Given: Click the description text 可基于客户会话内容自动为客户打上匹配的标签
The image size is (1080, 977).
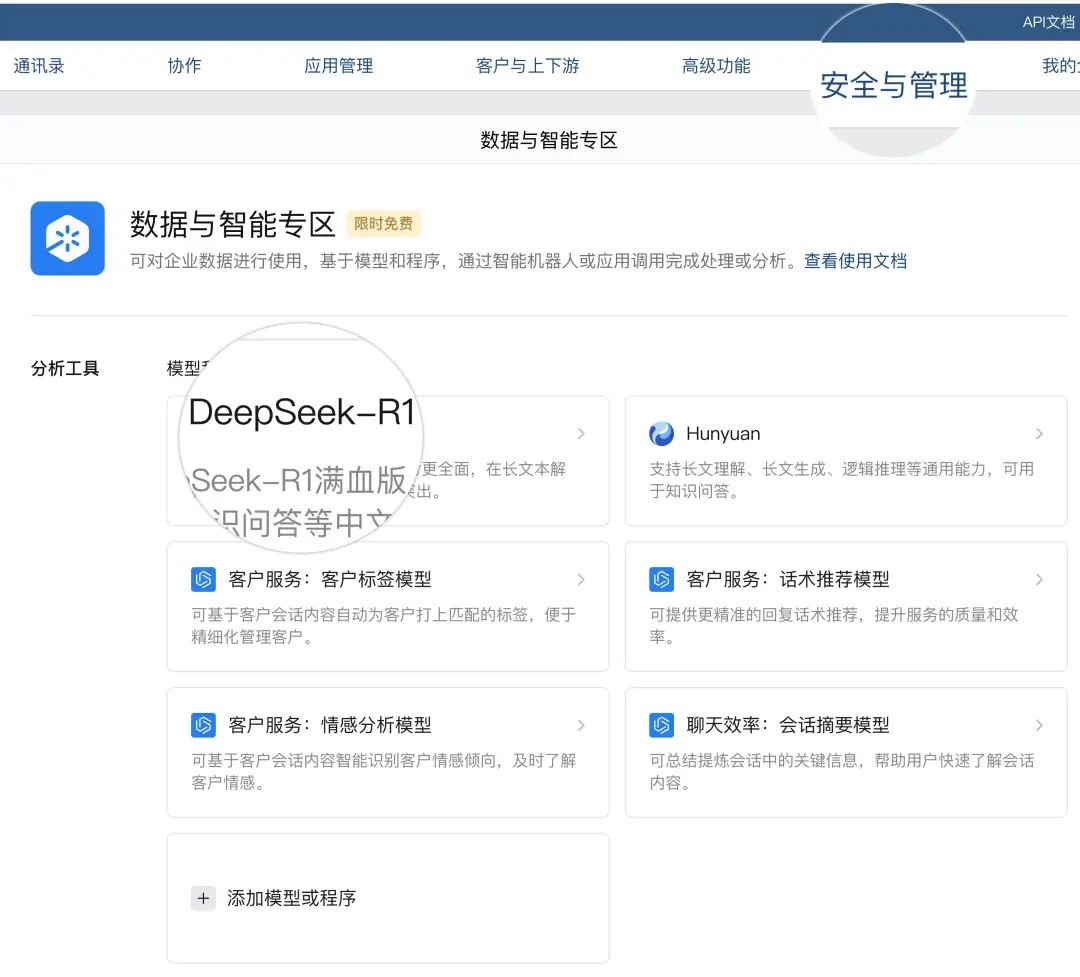Looking at the screenshot, I should pos(384,626).
